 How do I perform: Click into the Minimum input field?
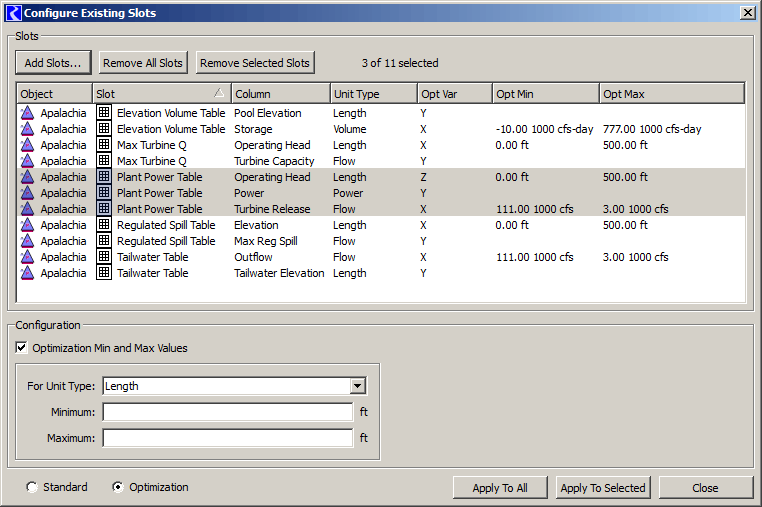[228, 412]
